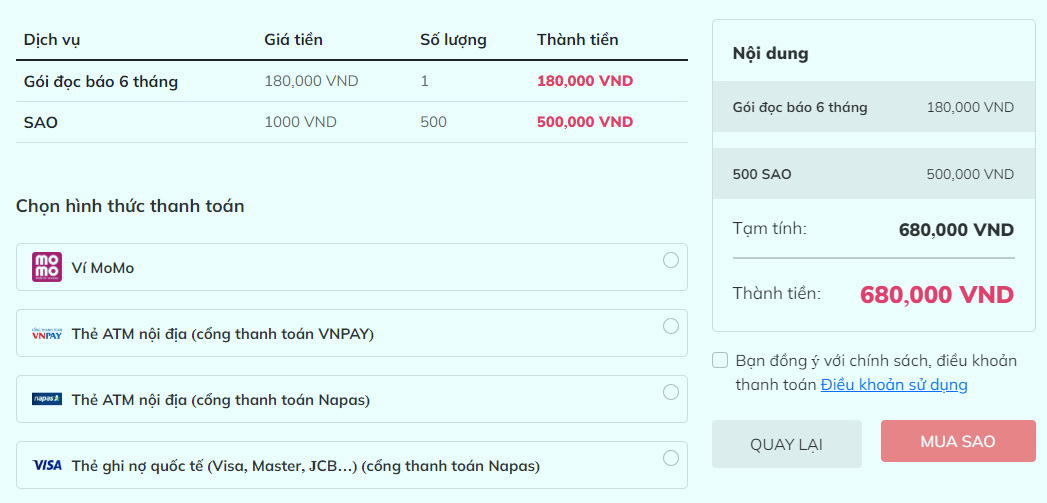This screenshot has width=1047, height=503.
Task: Click Thẻ ATM nội địa VNPAY label
Action: pos(222,334)
